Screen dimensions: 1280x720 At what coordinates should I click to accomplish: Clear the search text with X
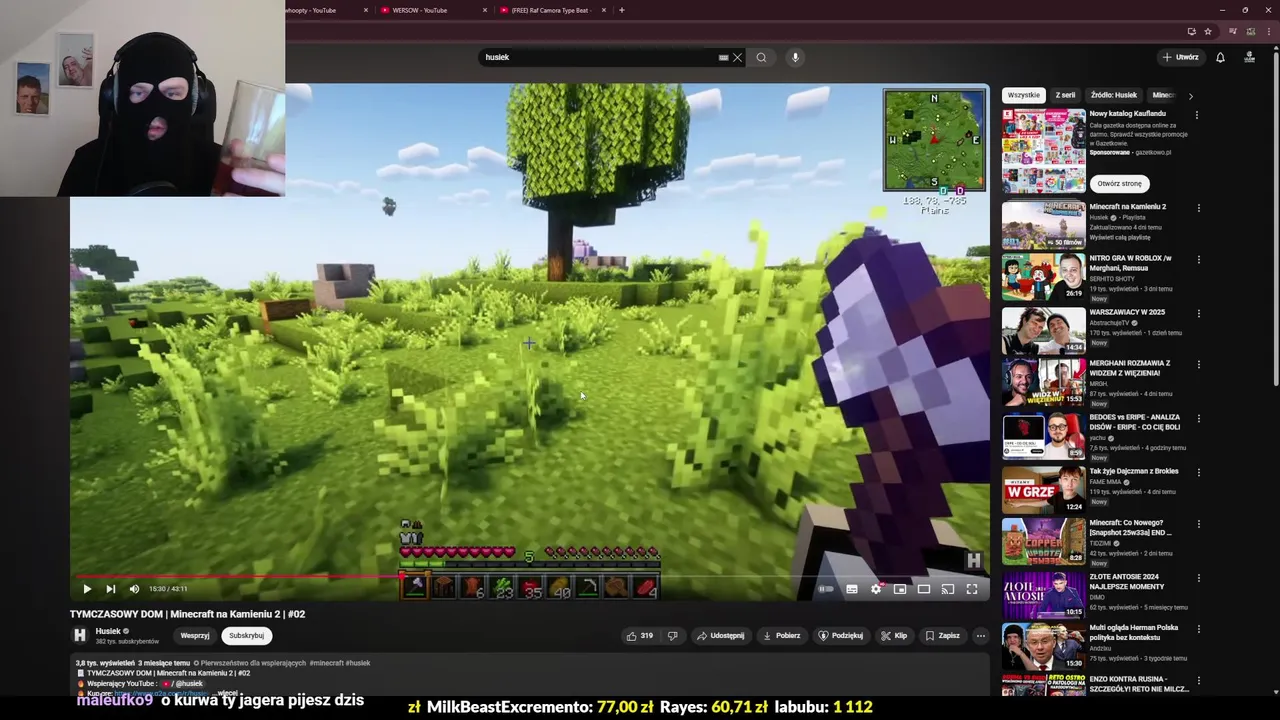point(738,57)
